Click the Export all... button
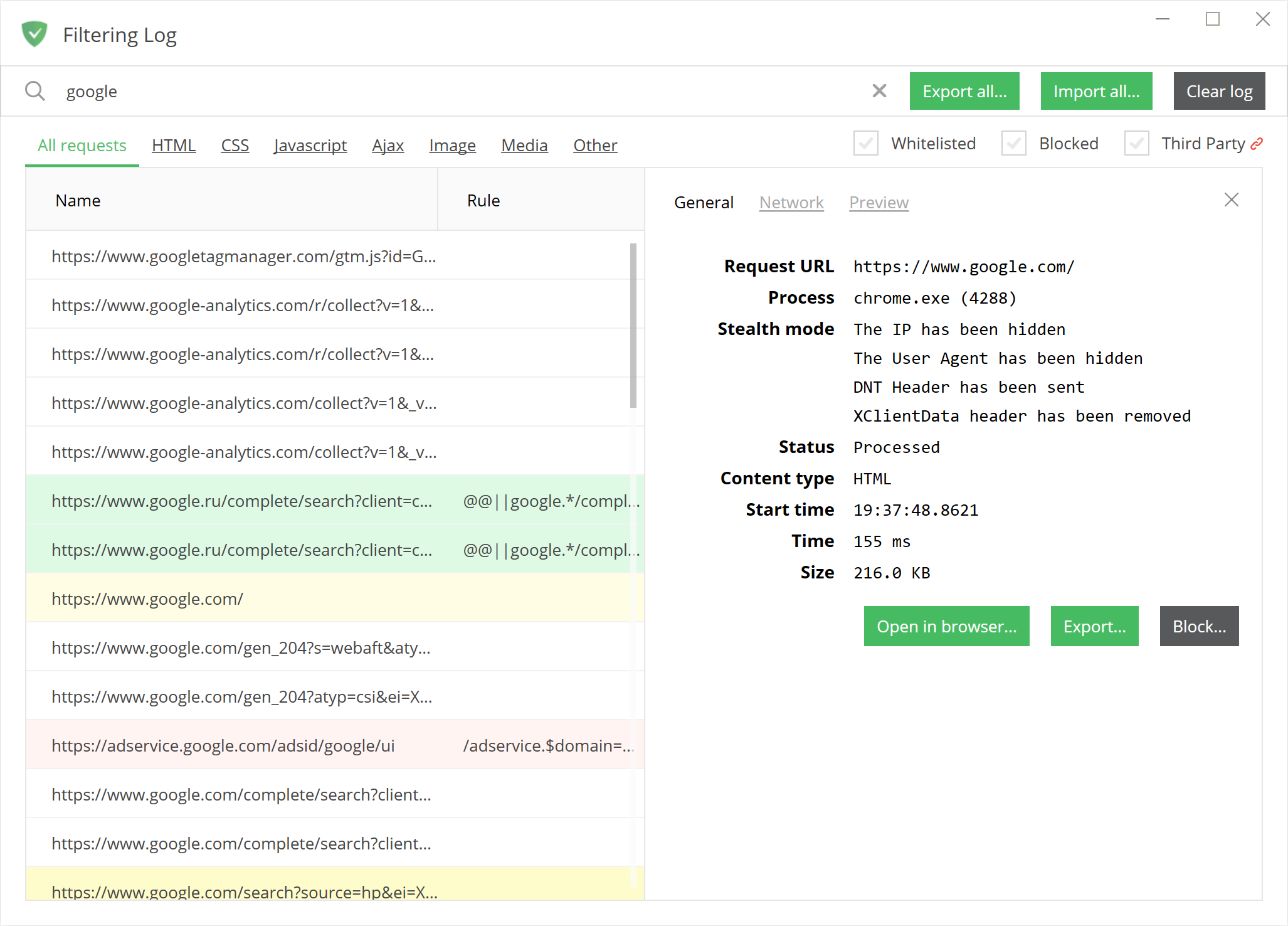Image resolution: width=1288 pixels, height=926 pixels. [x=964, y=91]
